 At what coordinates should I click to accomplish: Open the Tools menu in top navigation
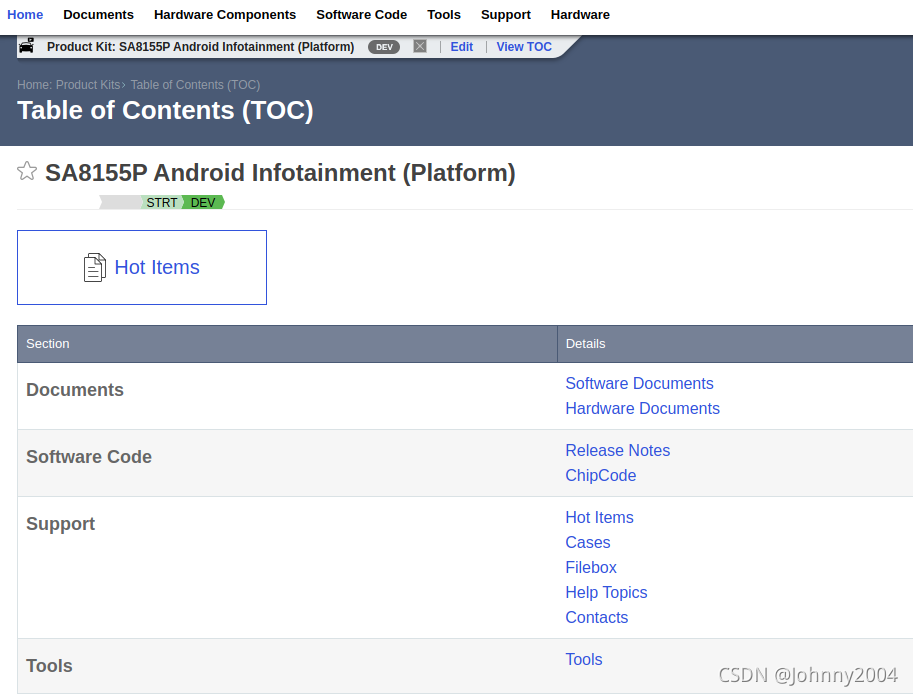[x=444, y=15]
